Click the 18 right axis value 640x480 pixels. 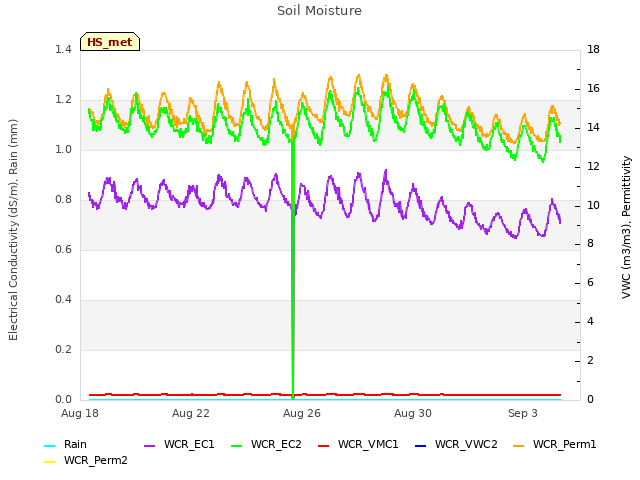tap(593, 50)
